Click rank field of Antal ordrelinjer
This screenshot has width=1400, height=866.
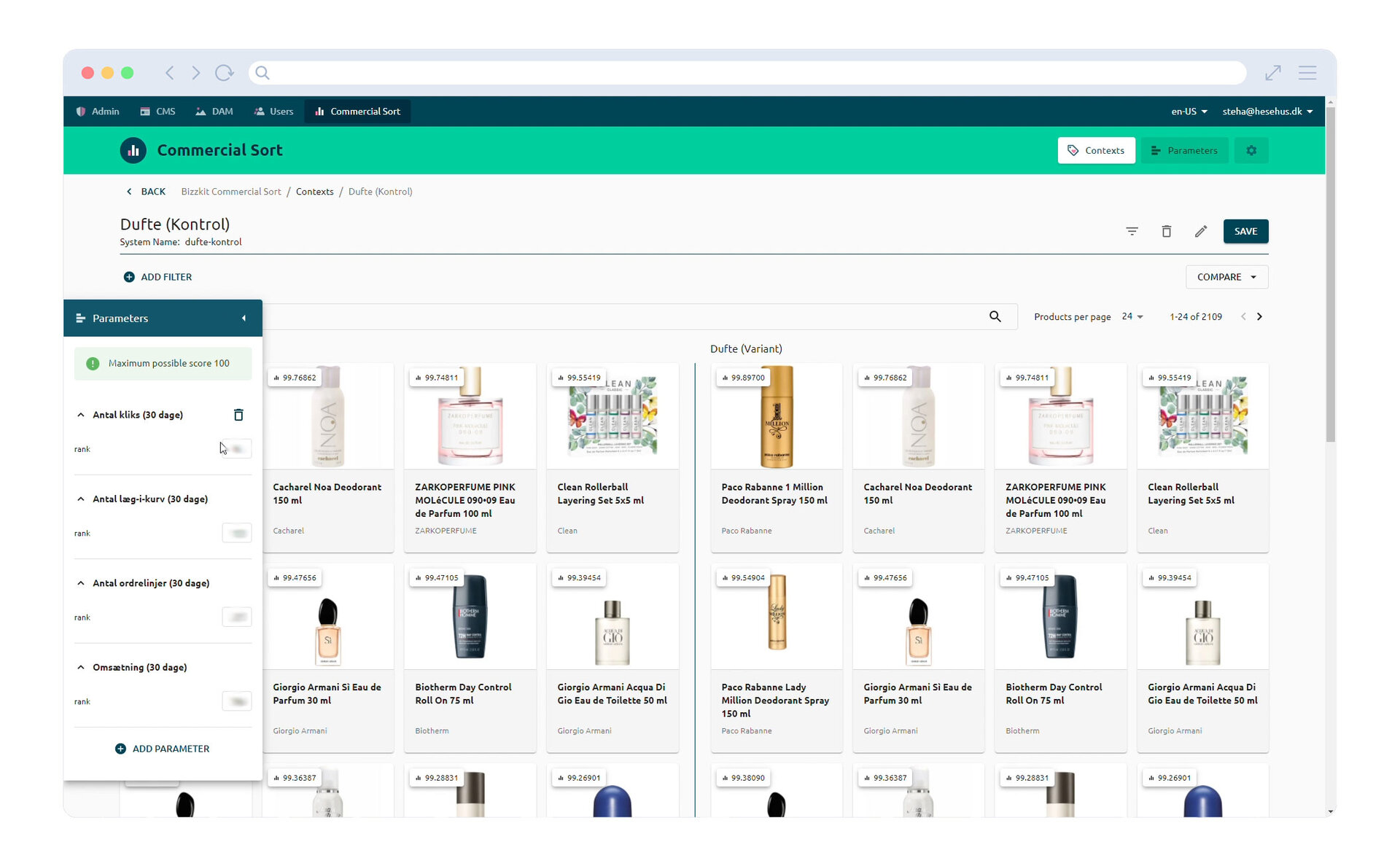click(x=237, y=617)
